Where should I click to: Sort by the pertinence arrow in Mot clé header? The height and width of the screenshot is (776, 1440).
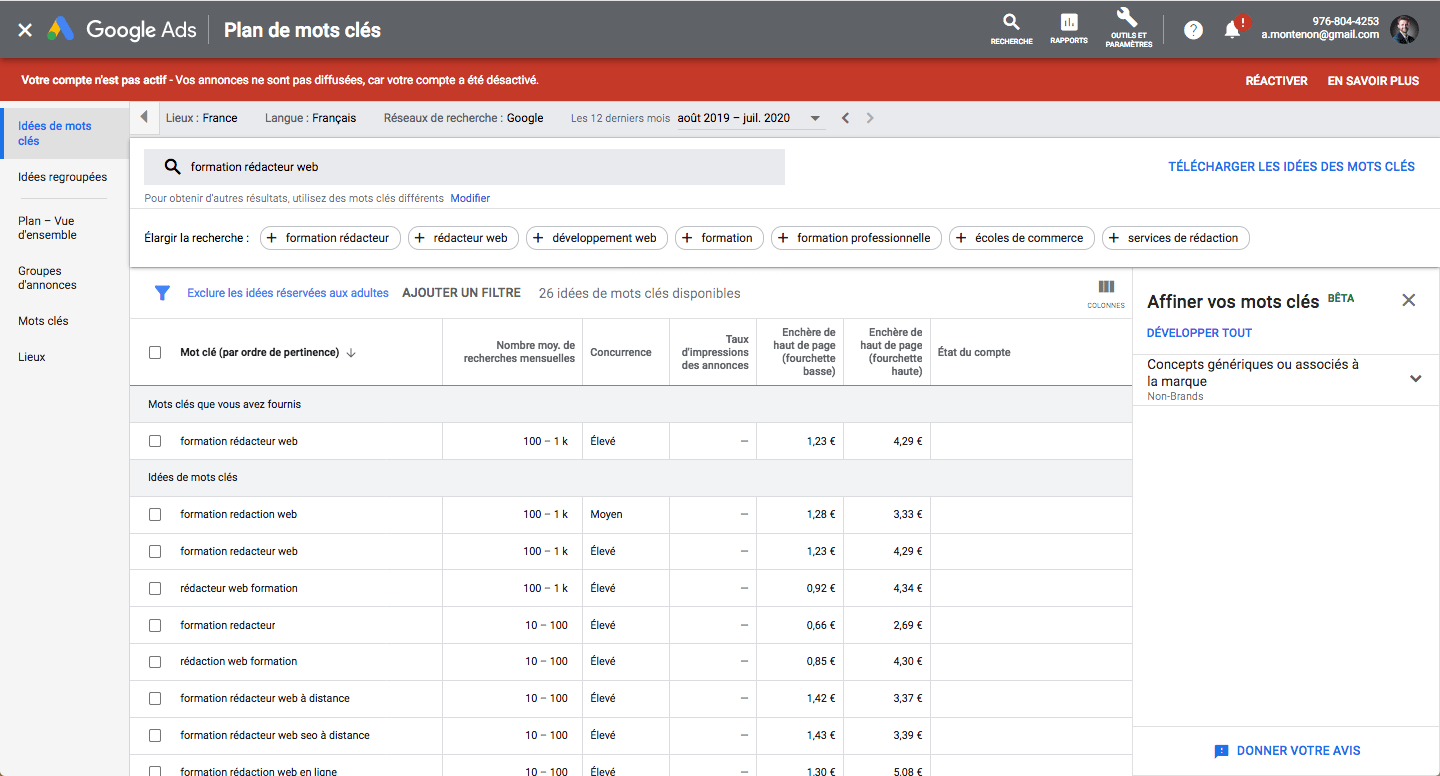click(351, 352)
